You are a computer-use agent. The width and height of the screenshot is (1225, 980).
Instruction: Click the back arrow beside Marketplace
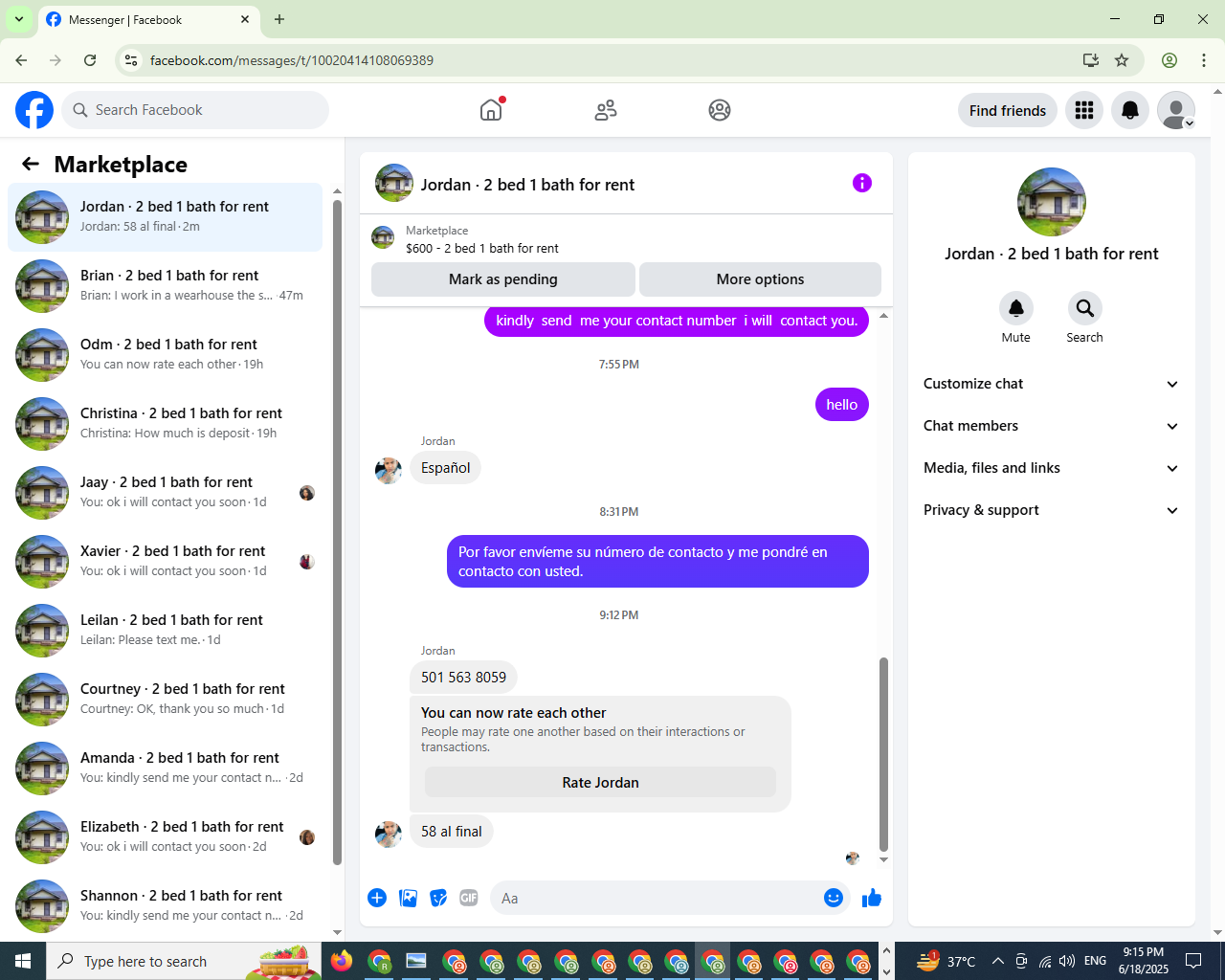(31, 164)
